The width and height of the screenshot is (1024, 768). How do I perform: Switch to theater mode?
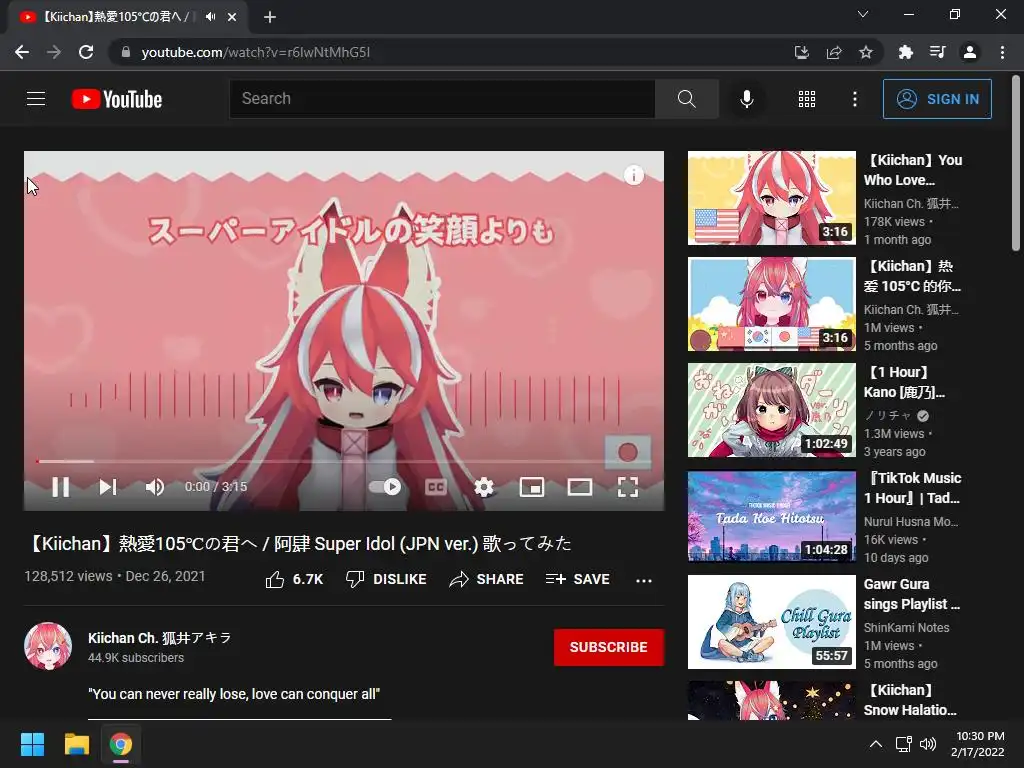(579, 487)
